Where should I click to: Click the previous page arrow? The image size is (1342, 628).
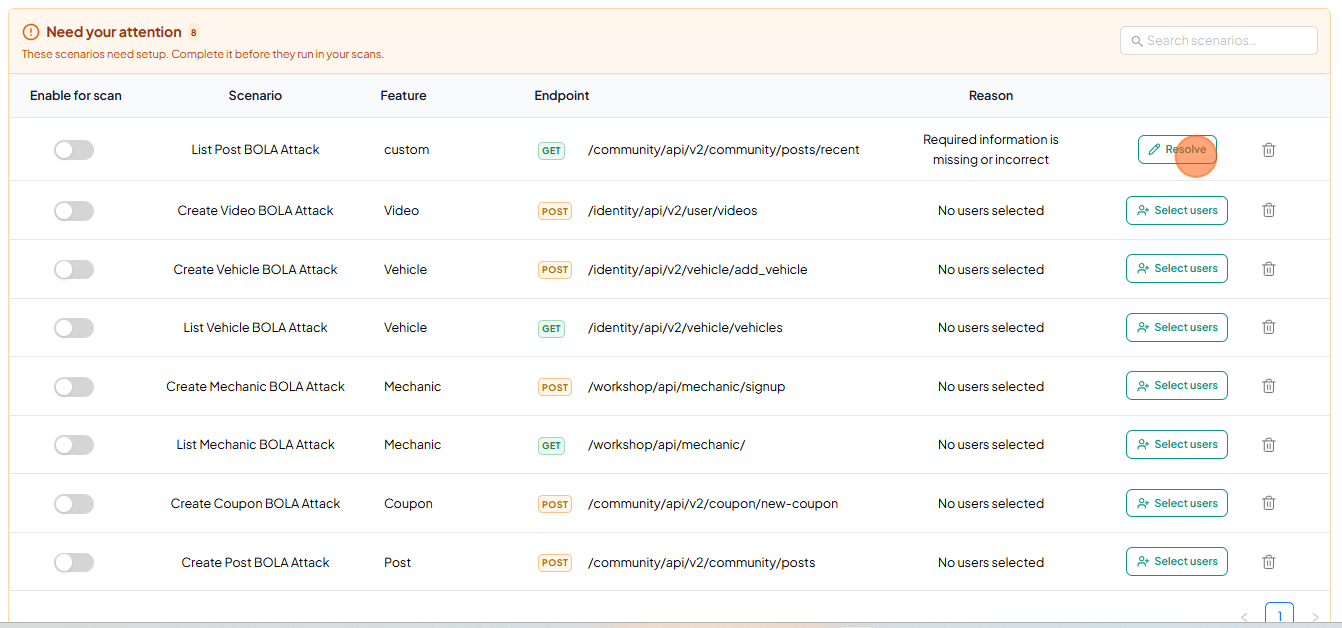(1245, 617)
